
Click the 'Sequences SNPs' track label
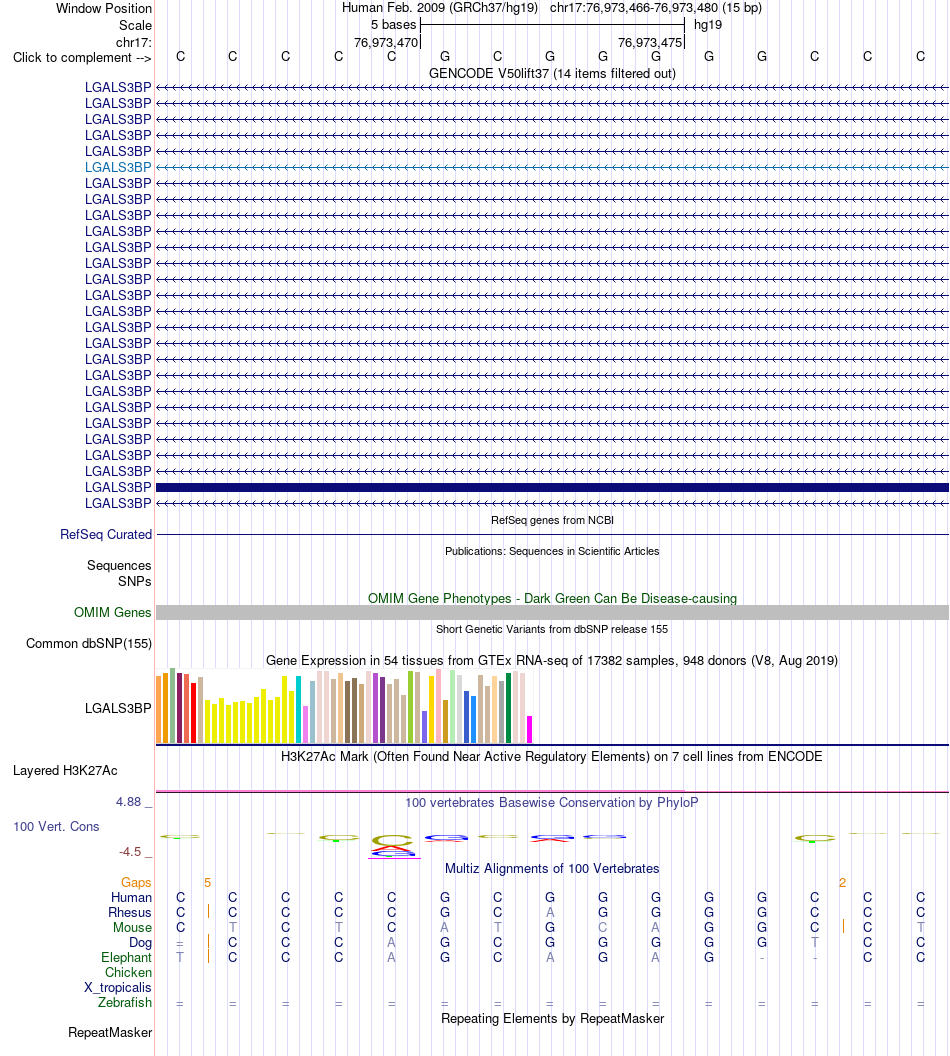point(118,573)
